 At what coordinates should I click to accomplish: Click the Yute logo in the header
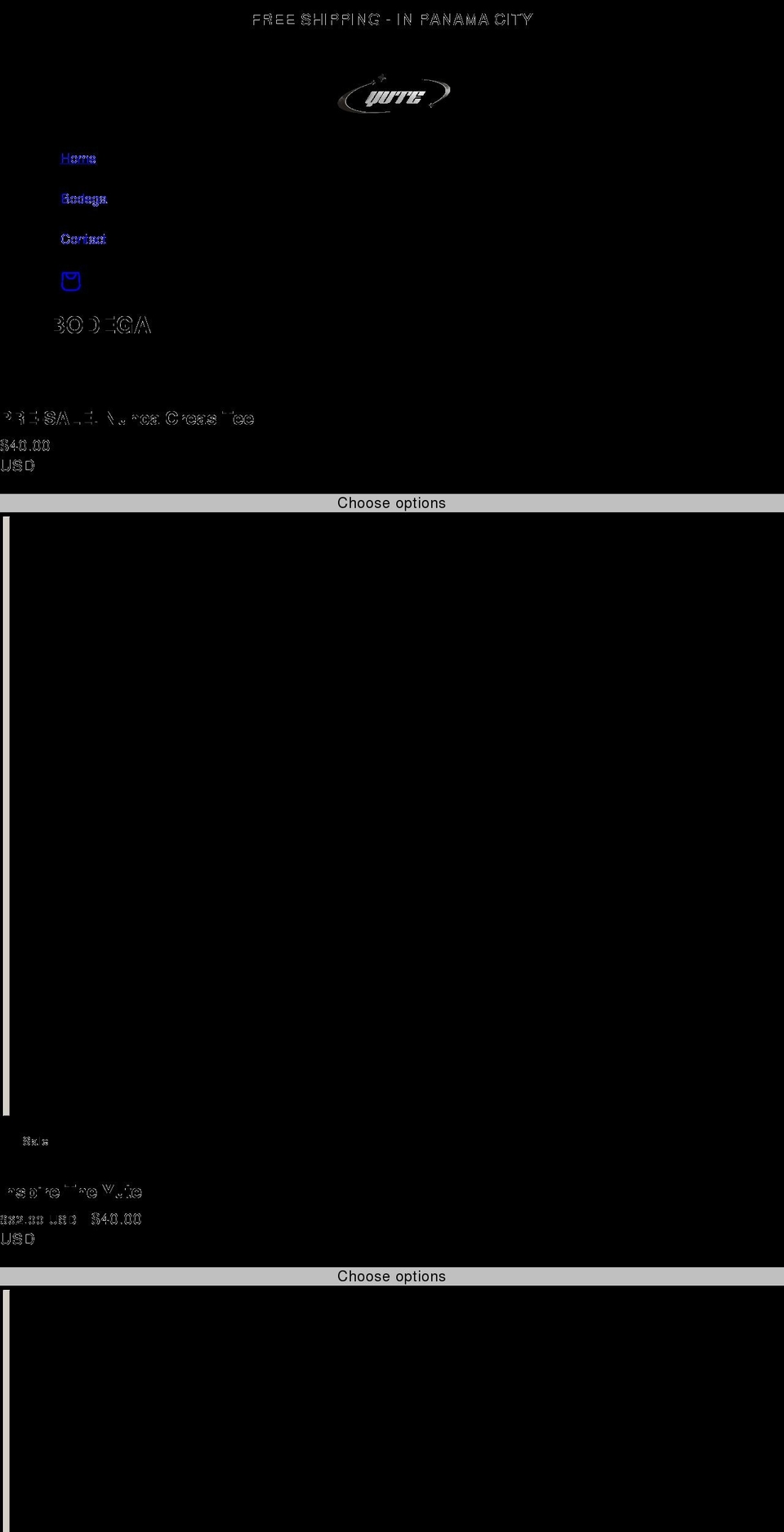[394, 95]
